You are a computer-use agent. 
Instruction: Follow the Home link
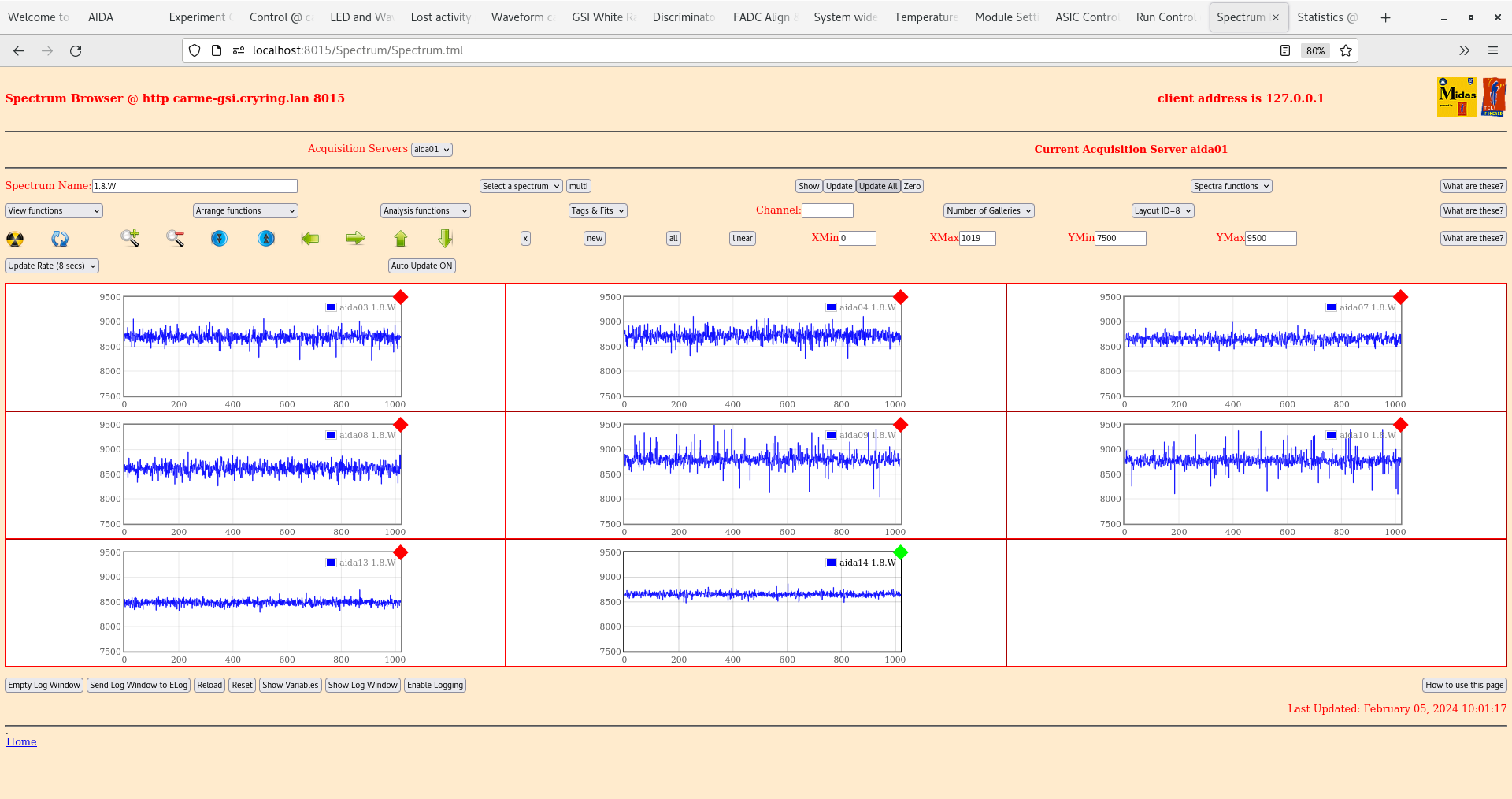21,741
